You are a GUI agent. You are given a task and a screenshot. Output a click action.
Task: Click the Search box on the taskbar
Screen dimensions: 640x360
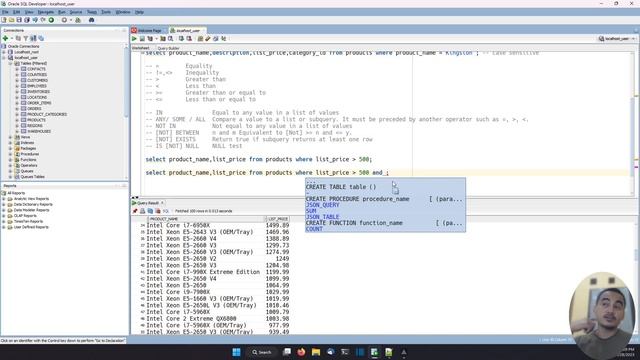pyautogui.click(x=261, y=352)
